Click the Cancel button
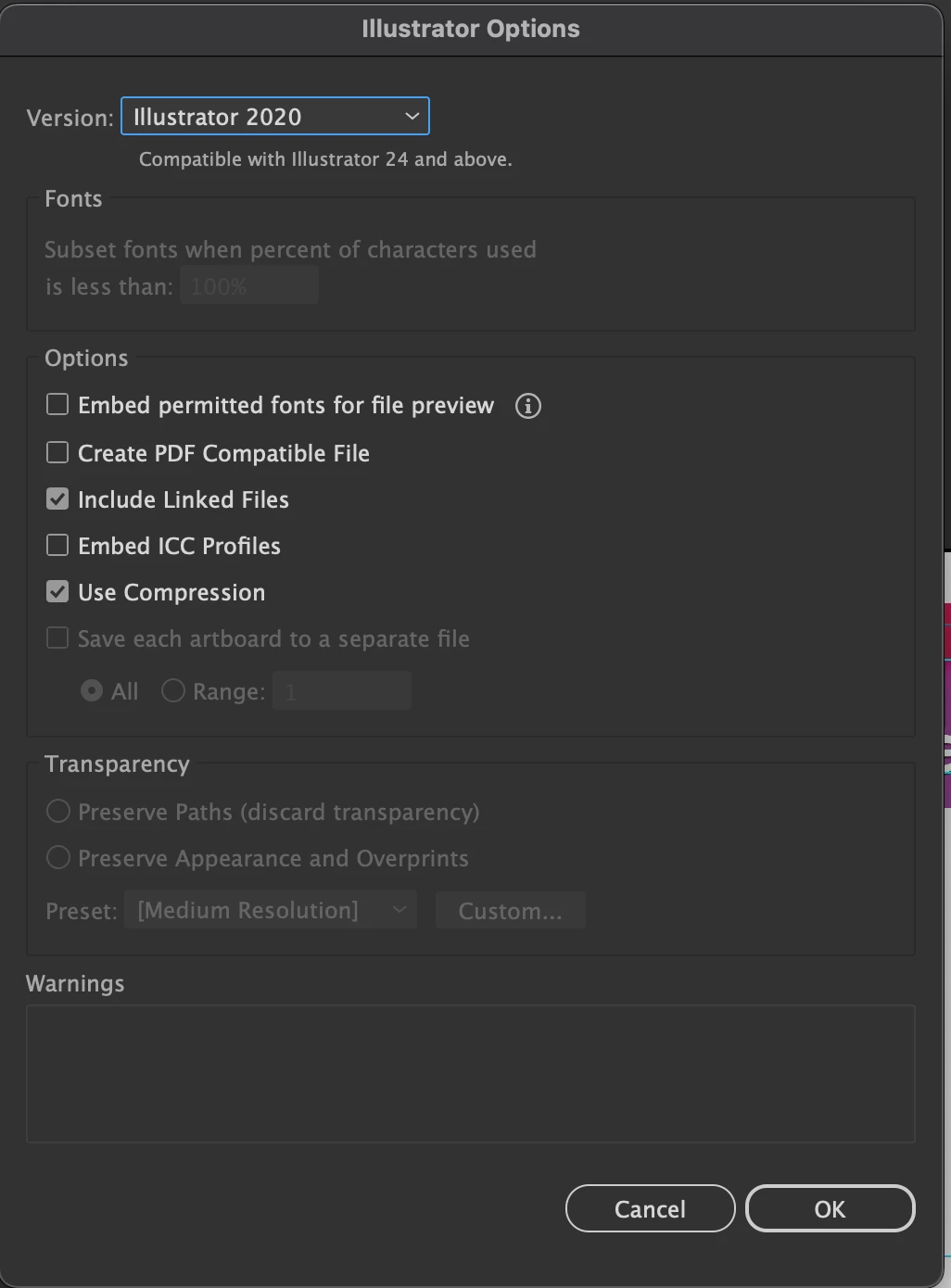The width and height of the screenshot is (951, 1288). coord(650,1209)
